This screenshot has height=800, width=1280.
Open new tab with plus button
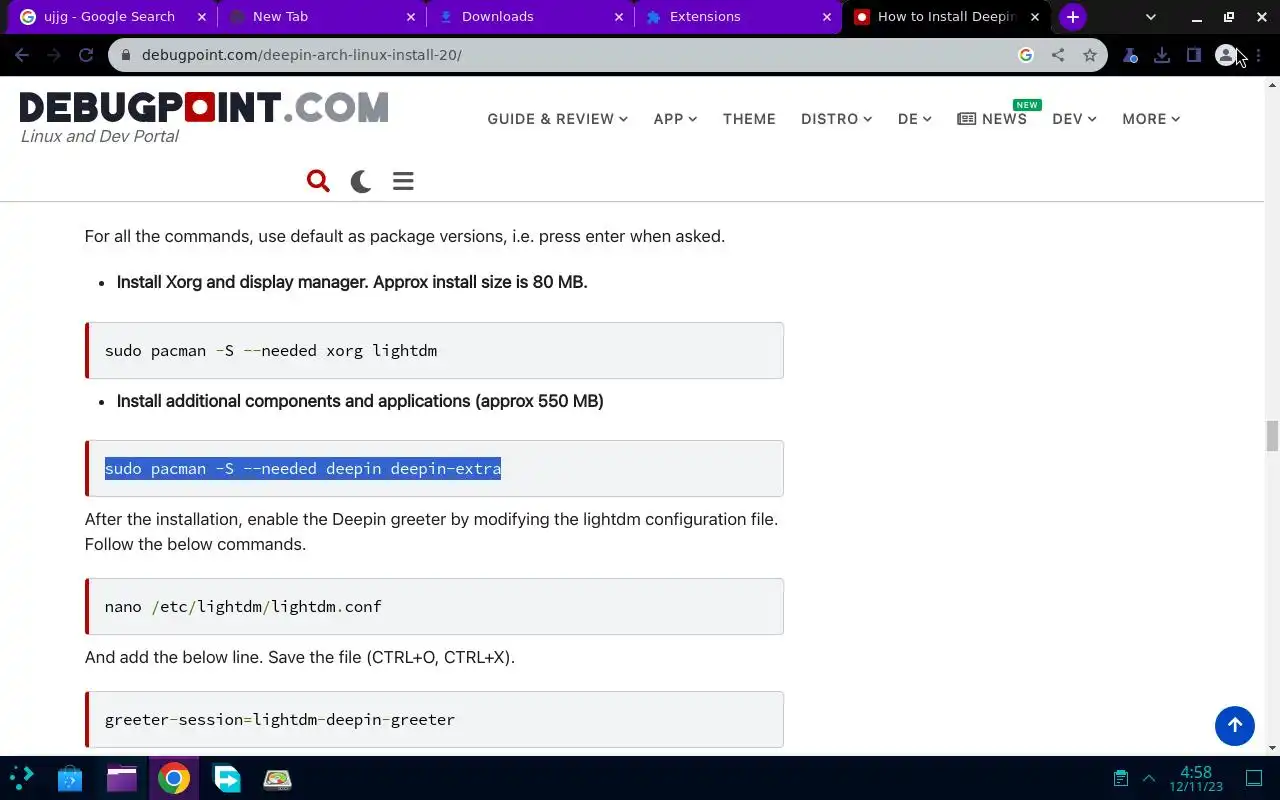click(x=1073, y=17)
